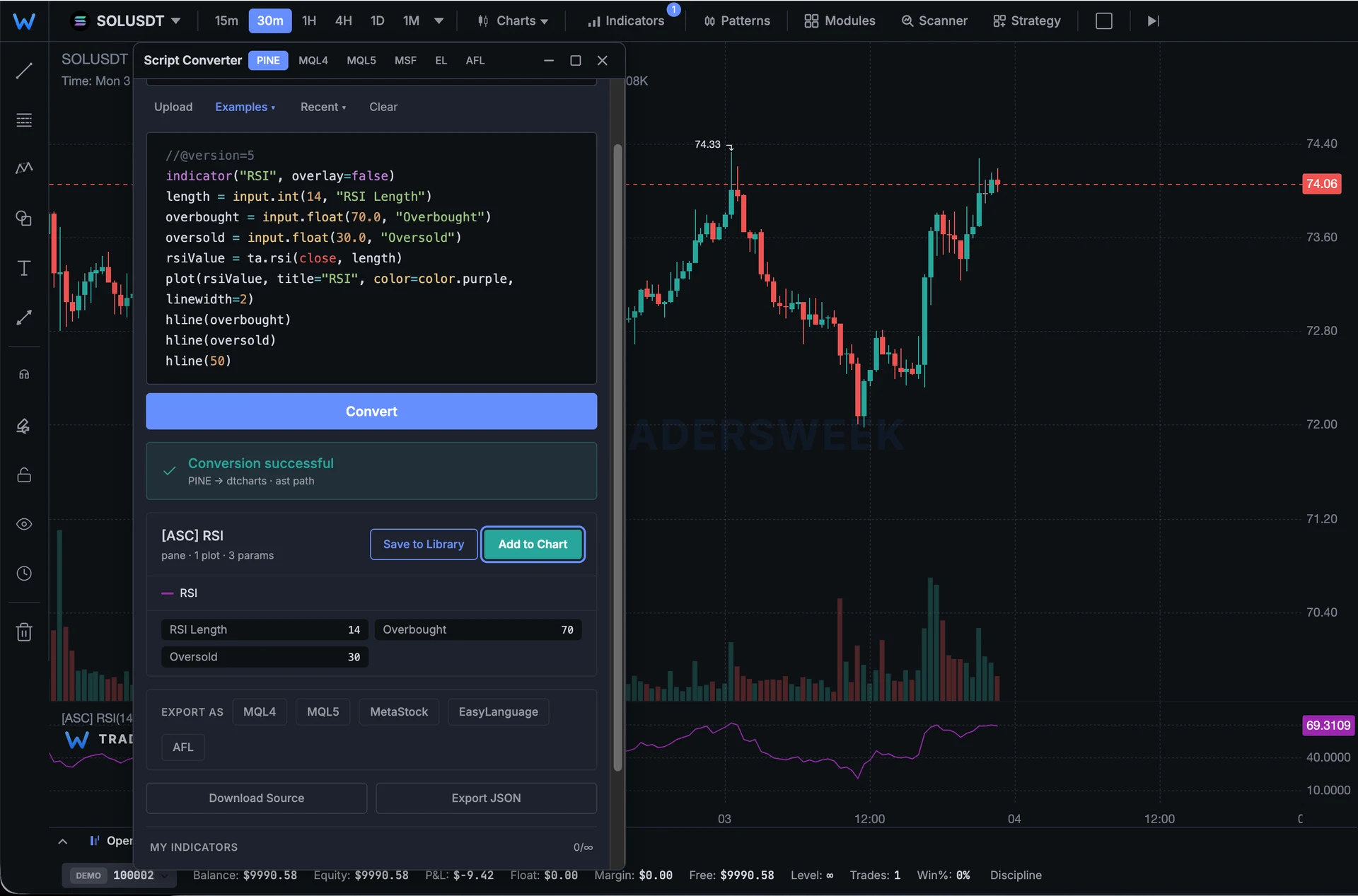Image resolution: width=1358 pixels, height=896 pixels.
Task: Export as EasyLanguage
Action: [x=499, y=712]
